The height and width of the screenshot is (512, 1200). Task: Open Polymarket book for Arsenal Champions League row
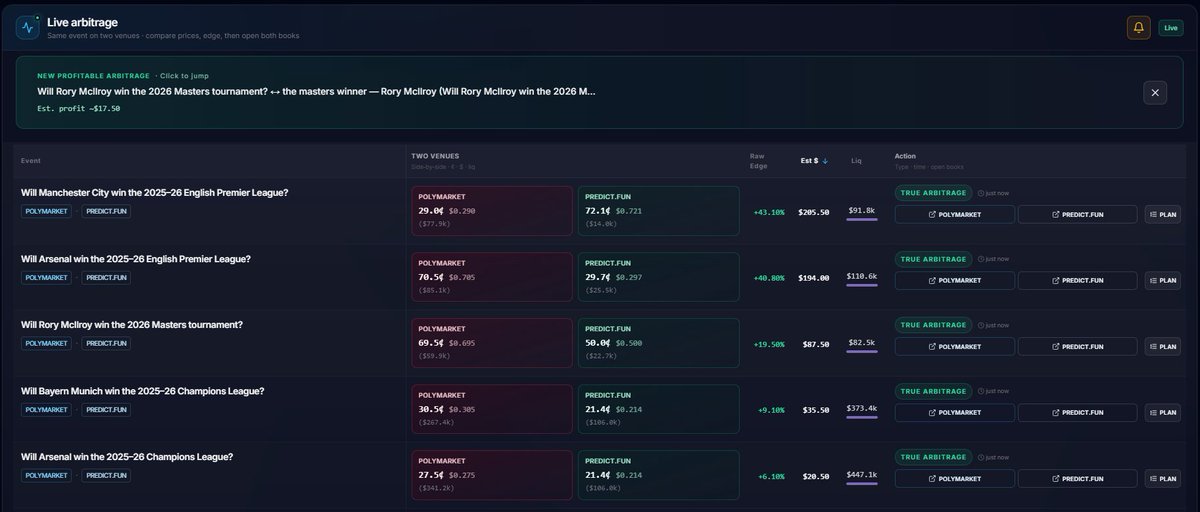pyautogui.click(x=955, y=479)
